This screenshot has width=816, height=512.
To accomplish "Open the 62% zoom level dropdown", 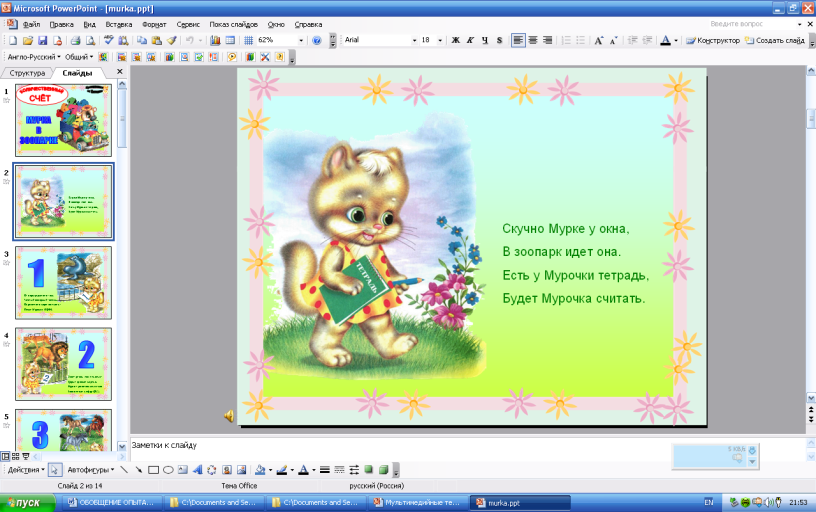I will 301,41.
